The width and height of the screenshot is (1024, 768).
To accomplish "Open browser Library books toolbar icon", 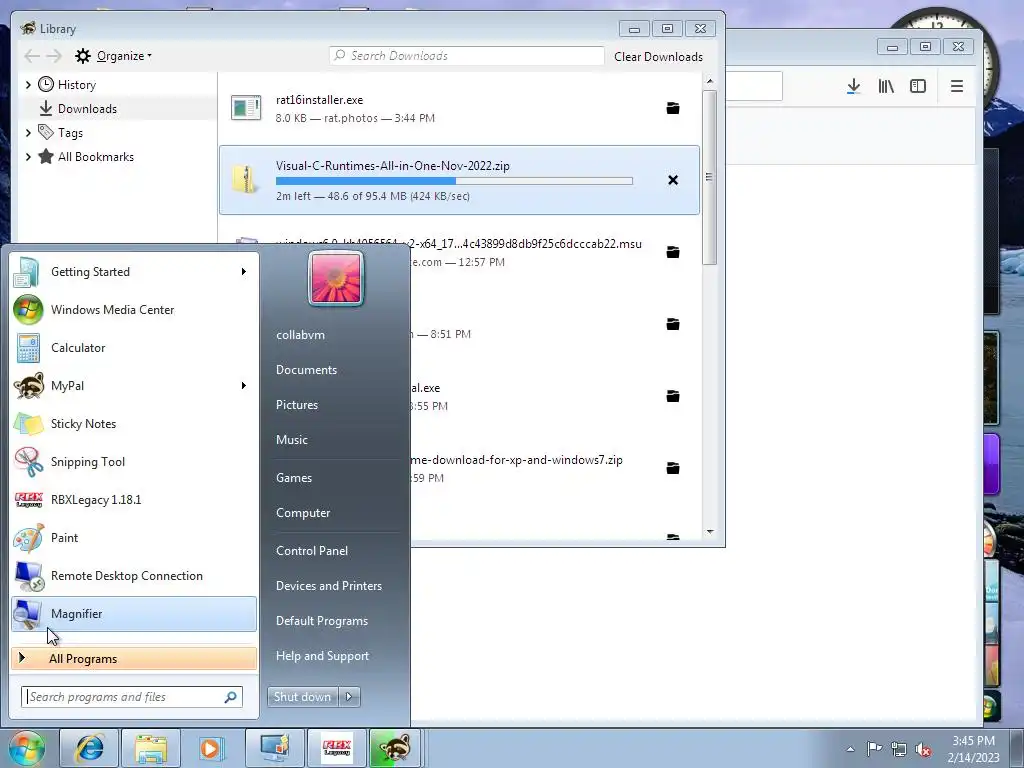I will (886, 86).
